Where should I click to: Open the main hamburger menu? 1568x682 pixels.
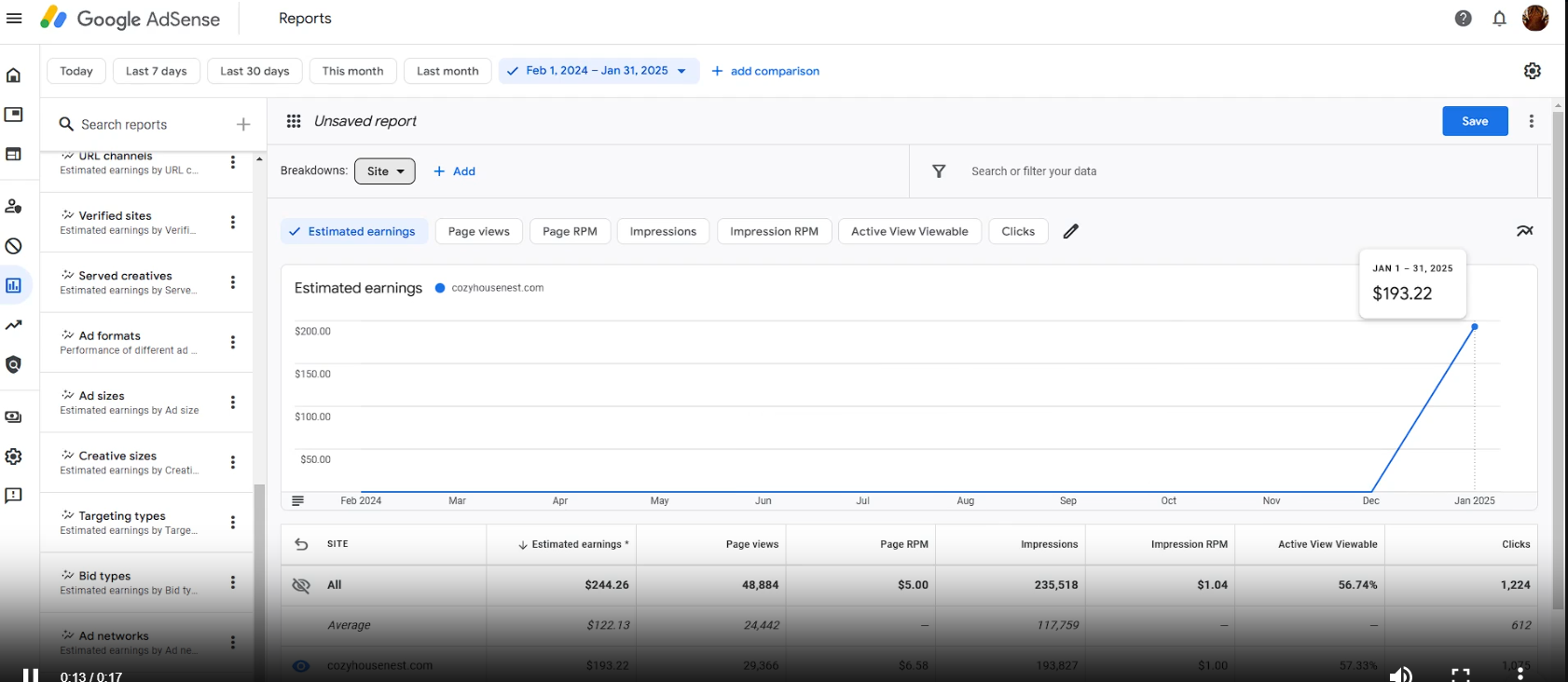[14, 19]
